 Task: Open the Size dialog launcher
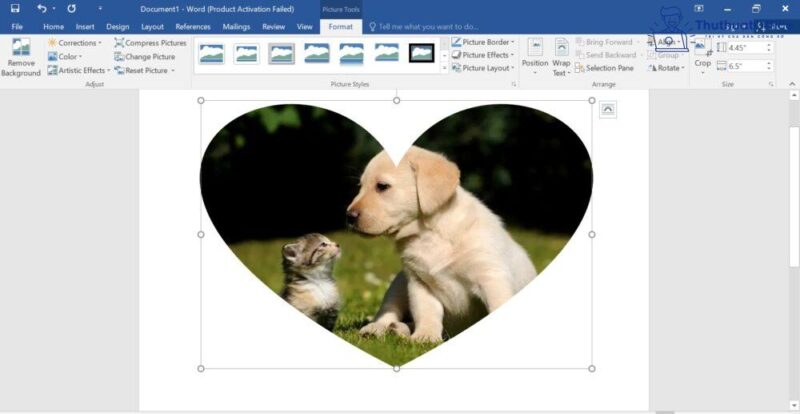(x=771, y=84)
